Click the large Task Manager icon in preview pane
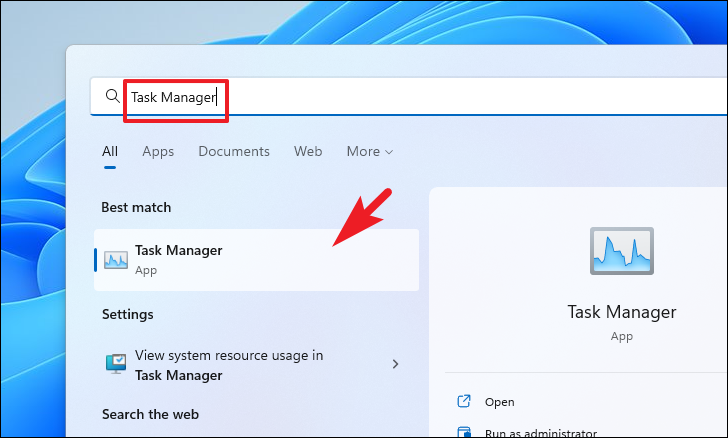This screenshot has width=728, height=438. click(x=622, y=251)
